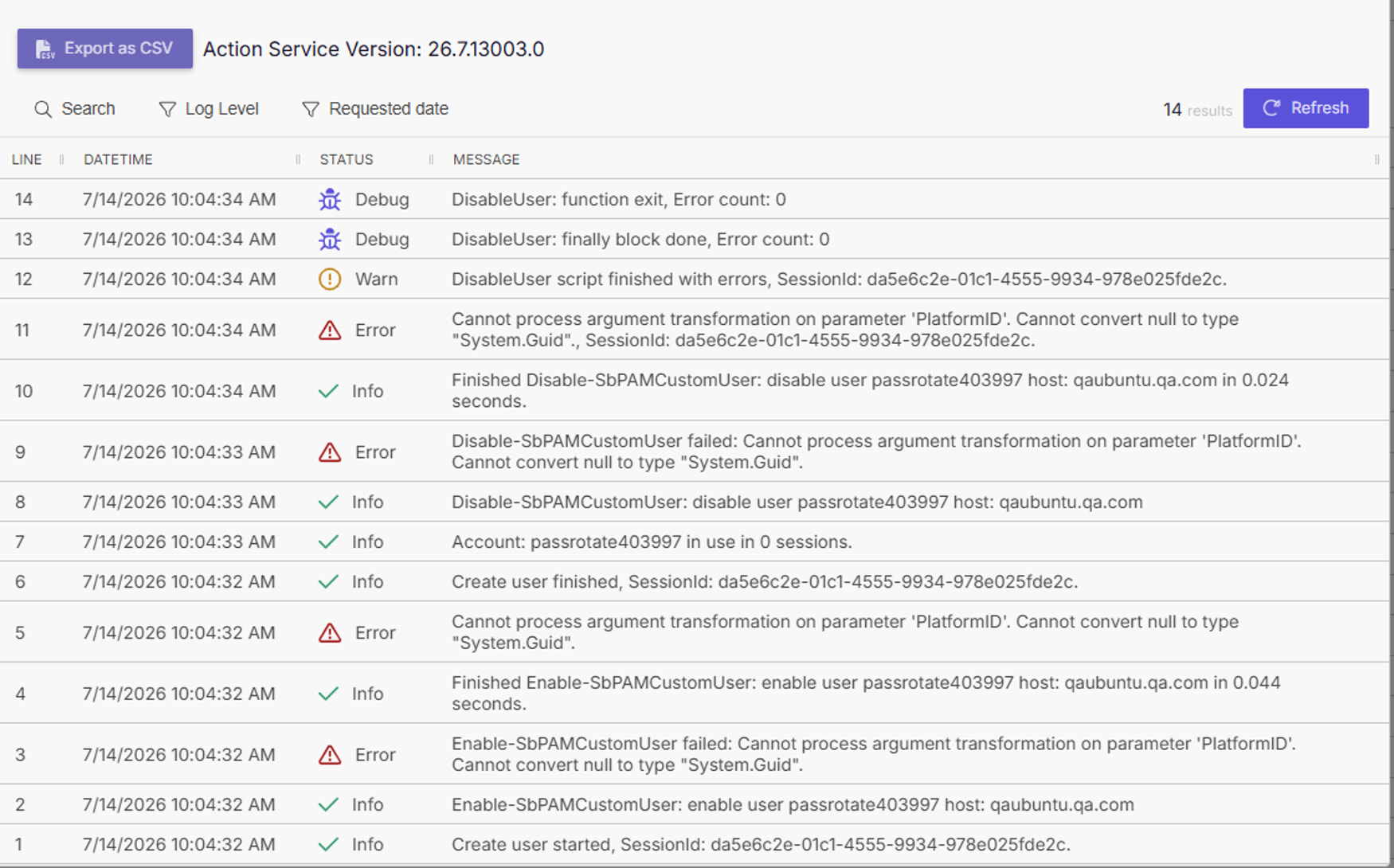1394x868 pixels.
Task: Click the Debug bug icon on line 14
Action: pos(330,199)
